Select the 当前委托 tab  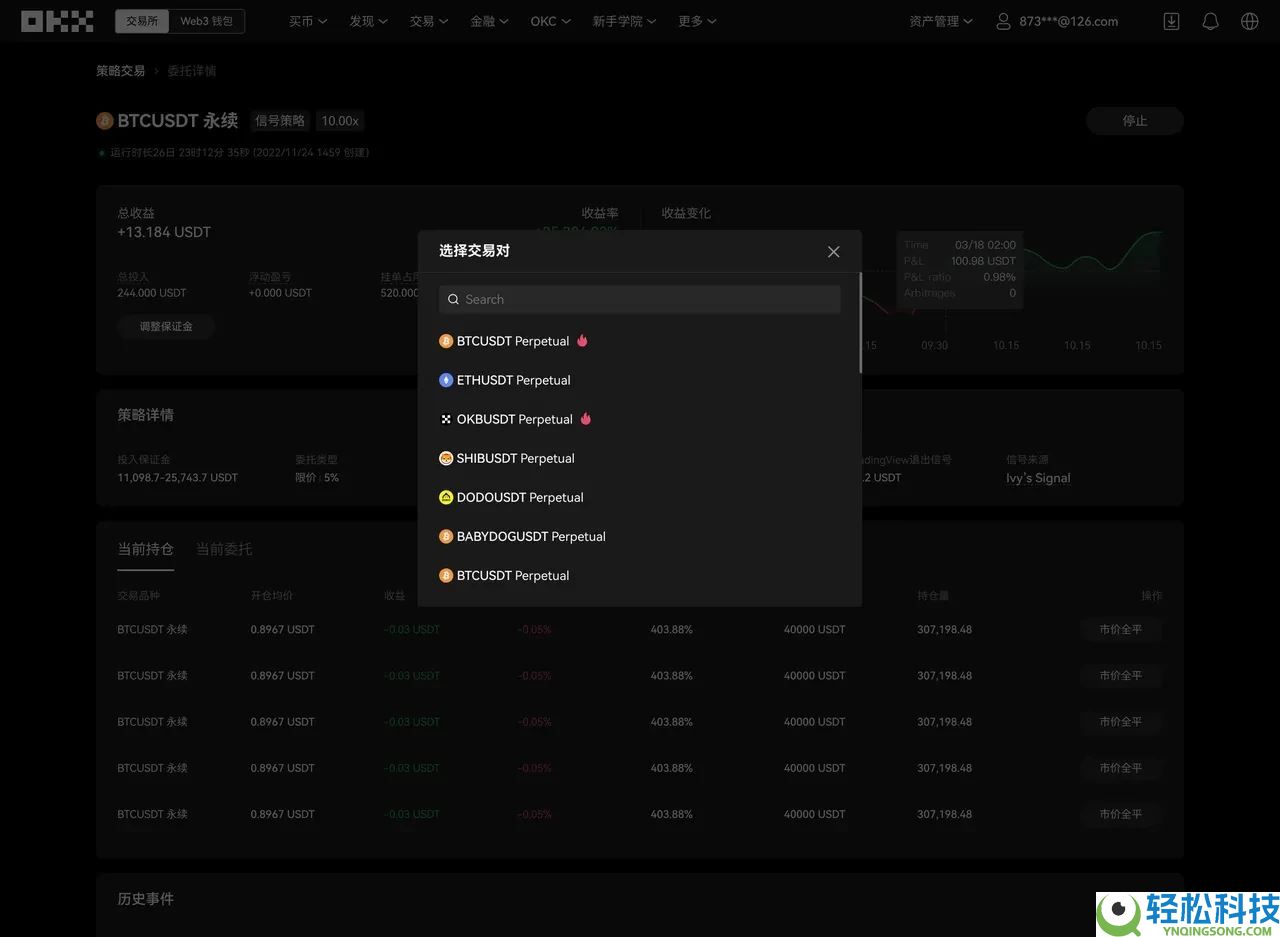pos(224,549)
